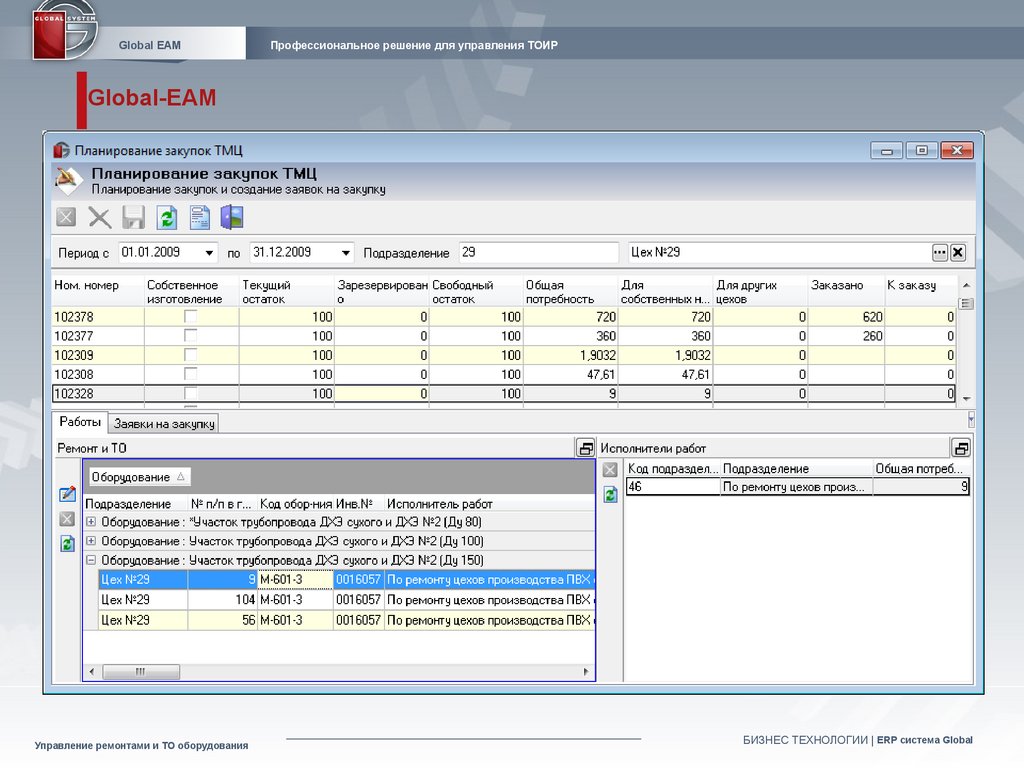Restore the Ремонт и ТО panel window
Image resolution: width=1024 pixels, height=768 pixels.
[x=585, y=448]
